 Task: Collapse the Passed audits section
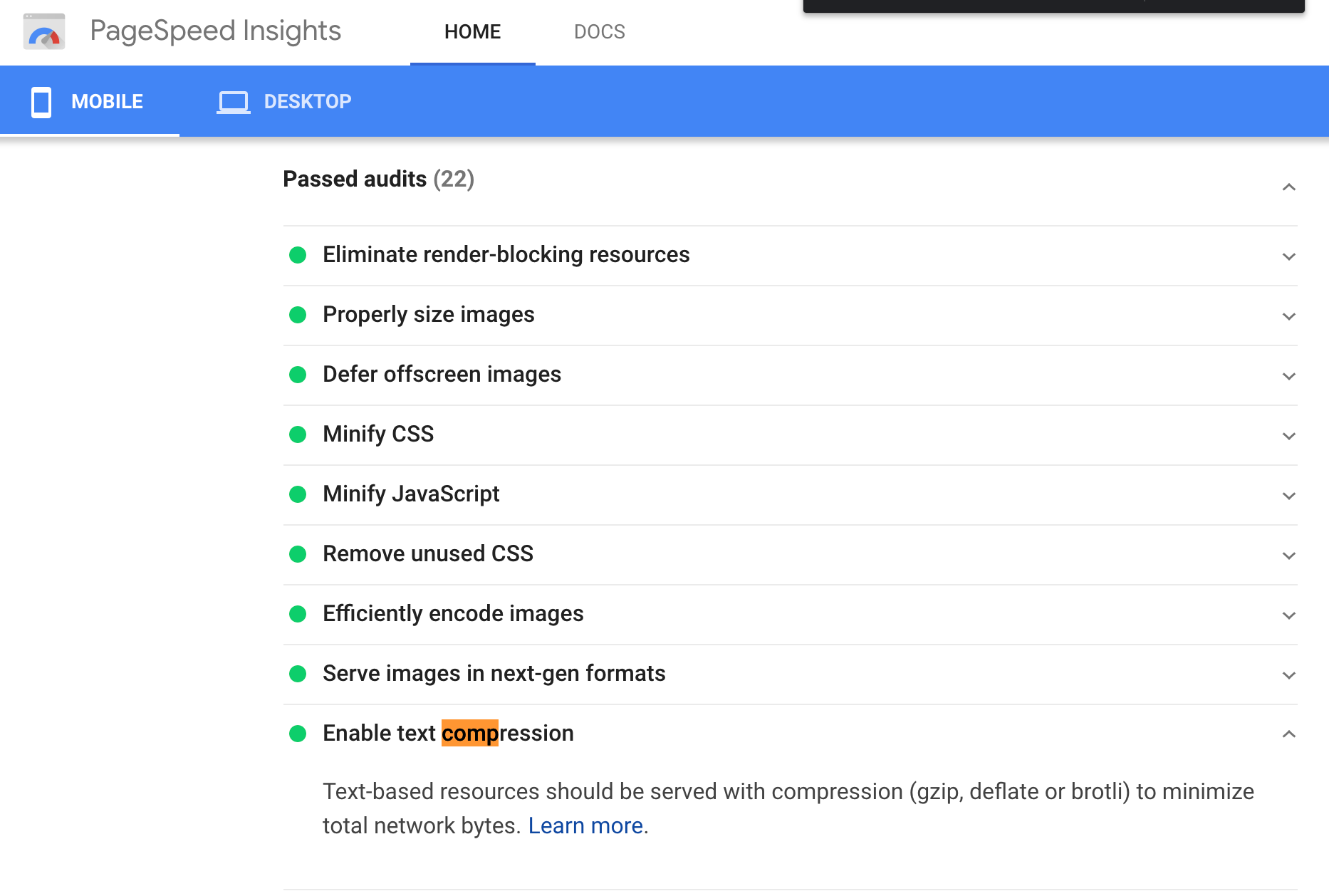1288,187
